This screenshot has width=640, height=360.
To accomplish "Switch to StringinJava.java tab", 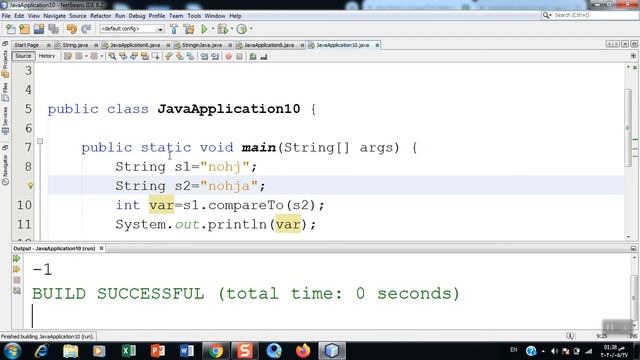I will (202, 45).
